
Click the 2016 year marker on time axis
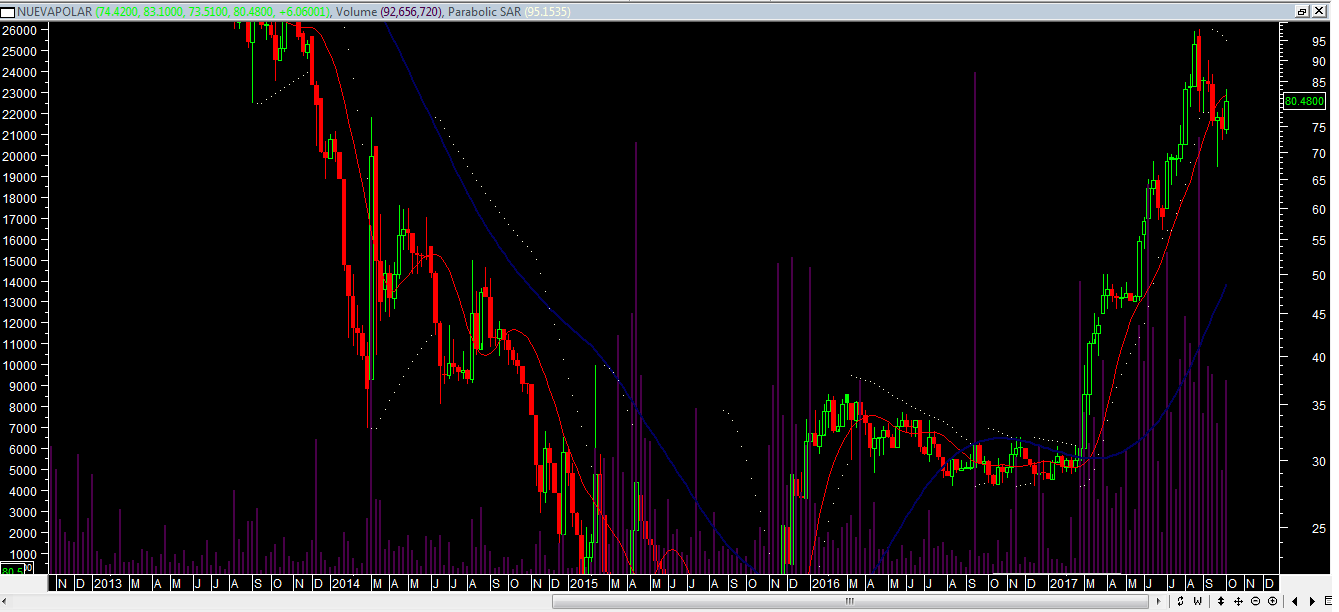coord(826,583)
